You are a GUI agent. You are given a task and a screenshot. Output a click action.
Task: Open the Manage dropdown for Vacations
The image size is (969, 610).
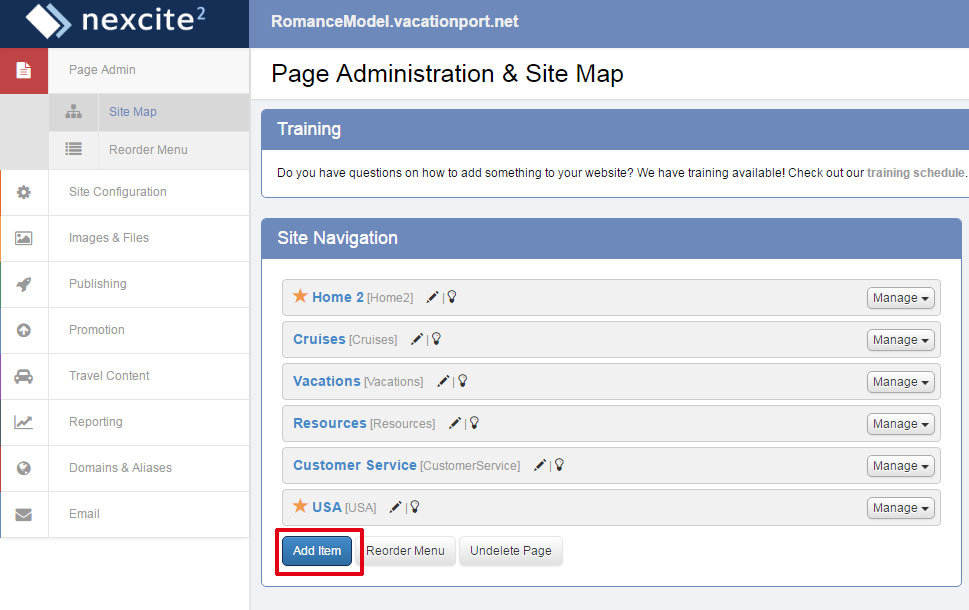point(900,382)
